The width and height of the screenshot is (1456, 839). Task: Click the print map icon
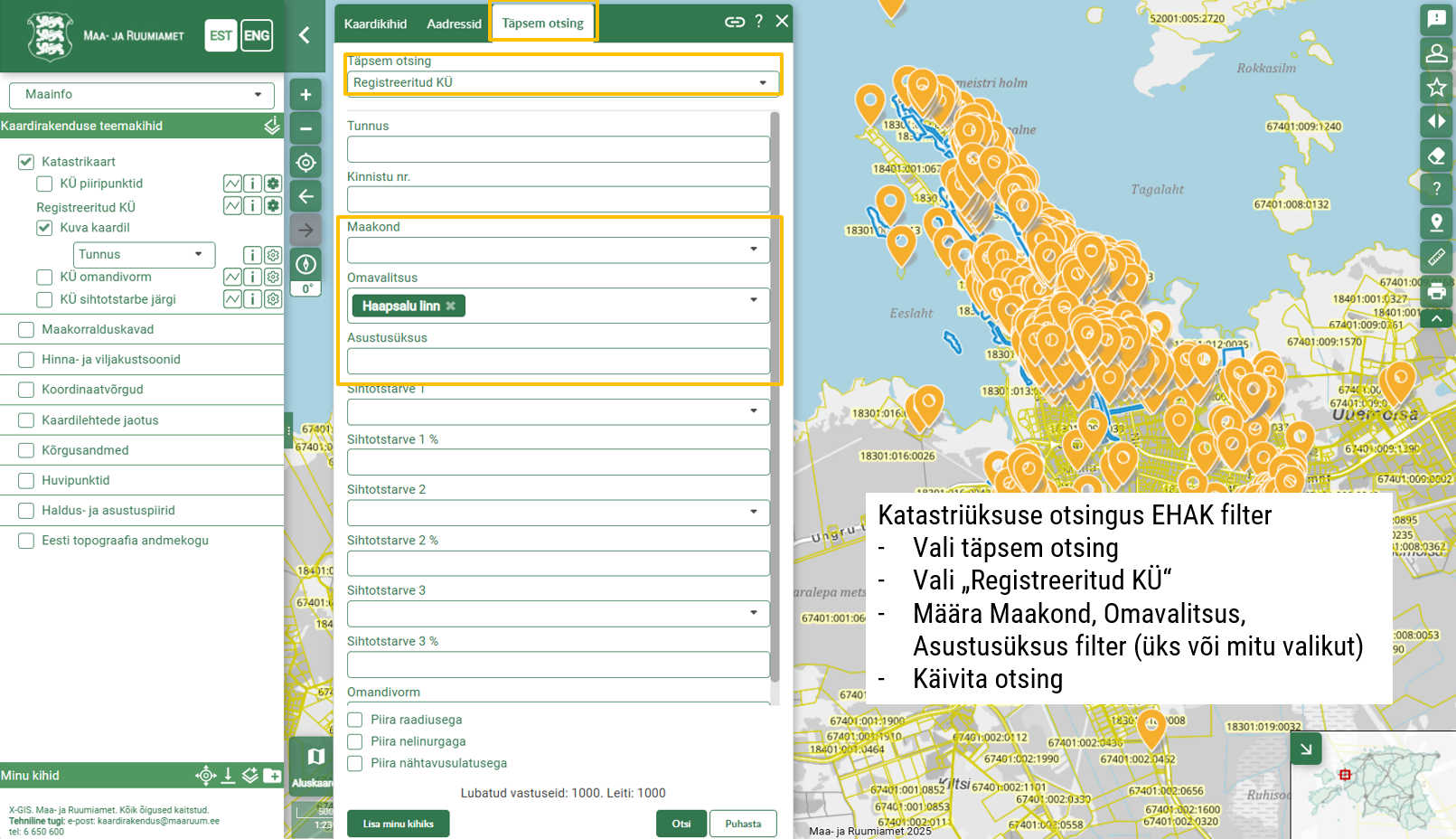click(x=1436, y=292)
